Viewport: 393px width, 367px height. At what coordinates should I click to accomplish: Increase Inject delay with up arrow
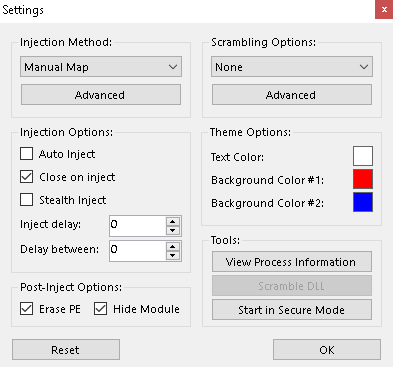tap(173, 222)
